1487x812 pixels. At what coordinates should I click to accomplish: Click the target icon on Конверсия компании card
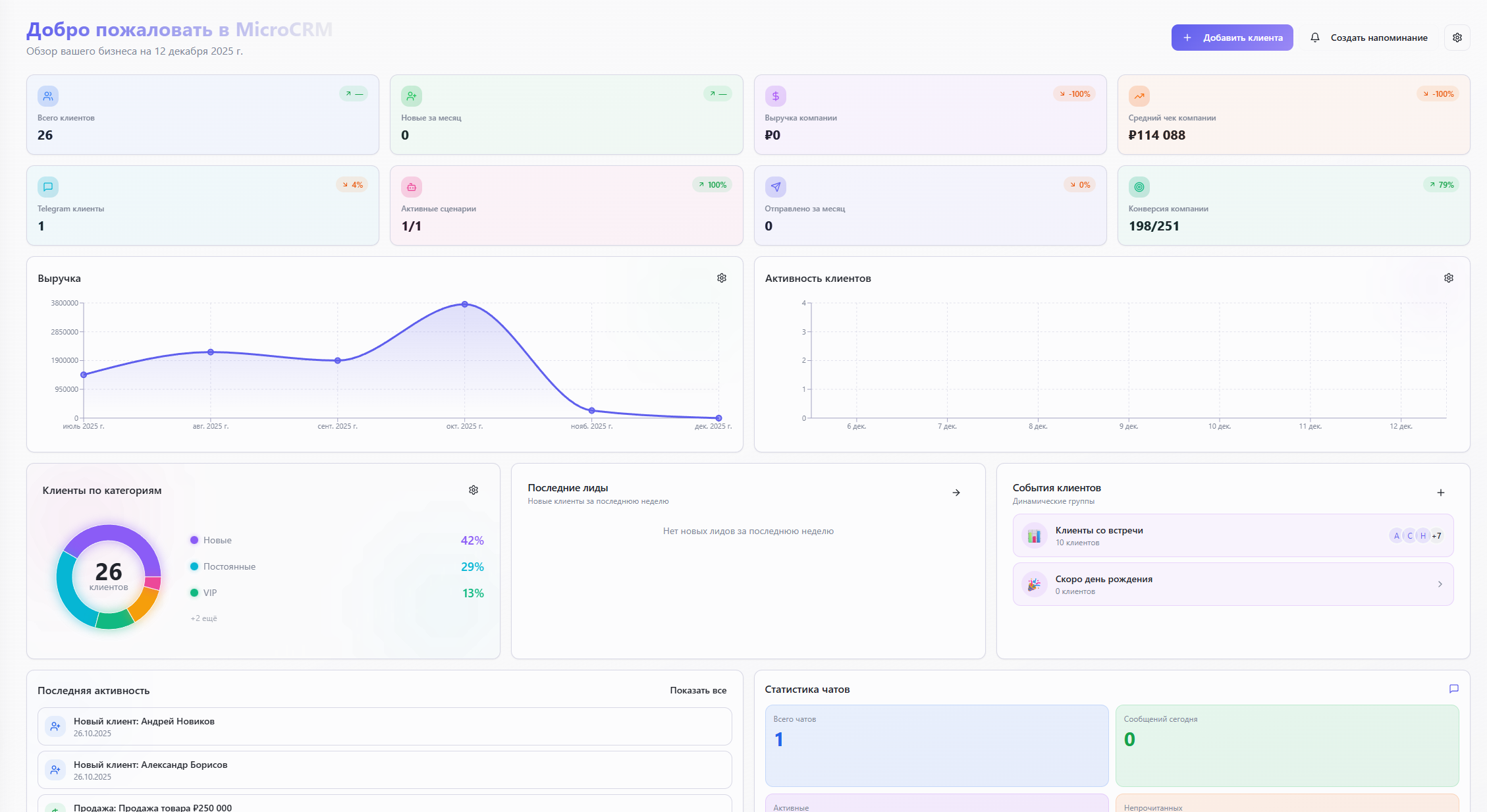(x=1139, y=186)
